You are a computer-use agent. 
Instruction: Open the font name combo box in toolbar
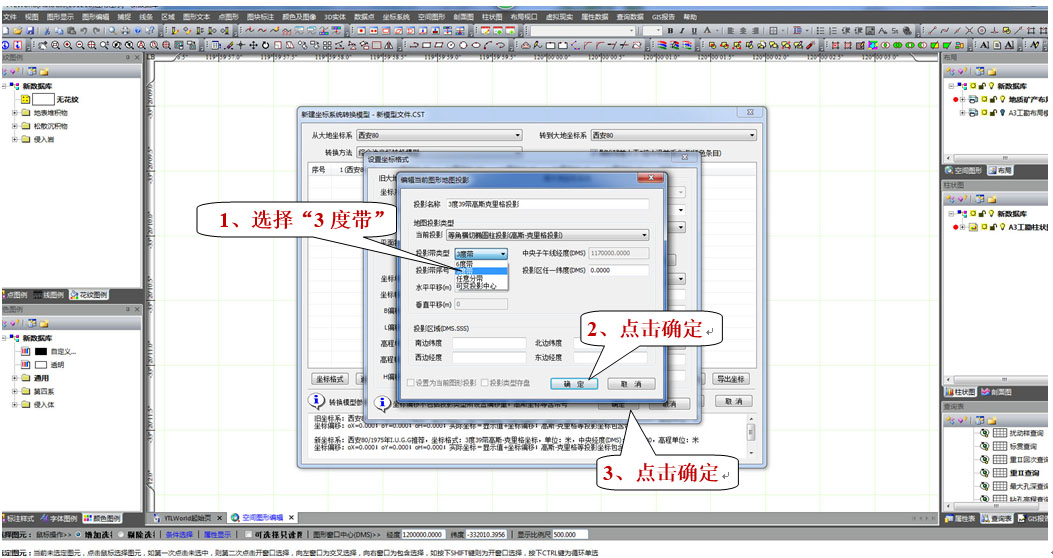point(582,31)
